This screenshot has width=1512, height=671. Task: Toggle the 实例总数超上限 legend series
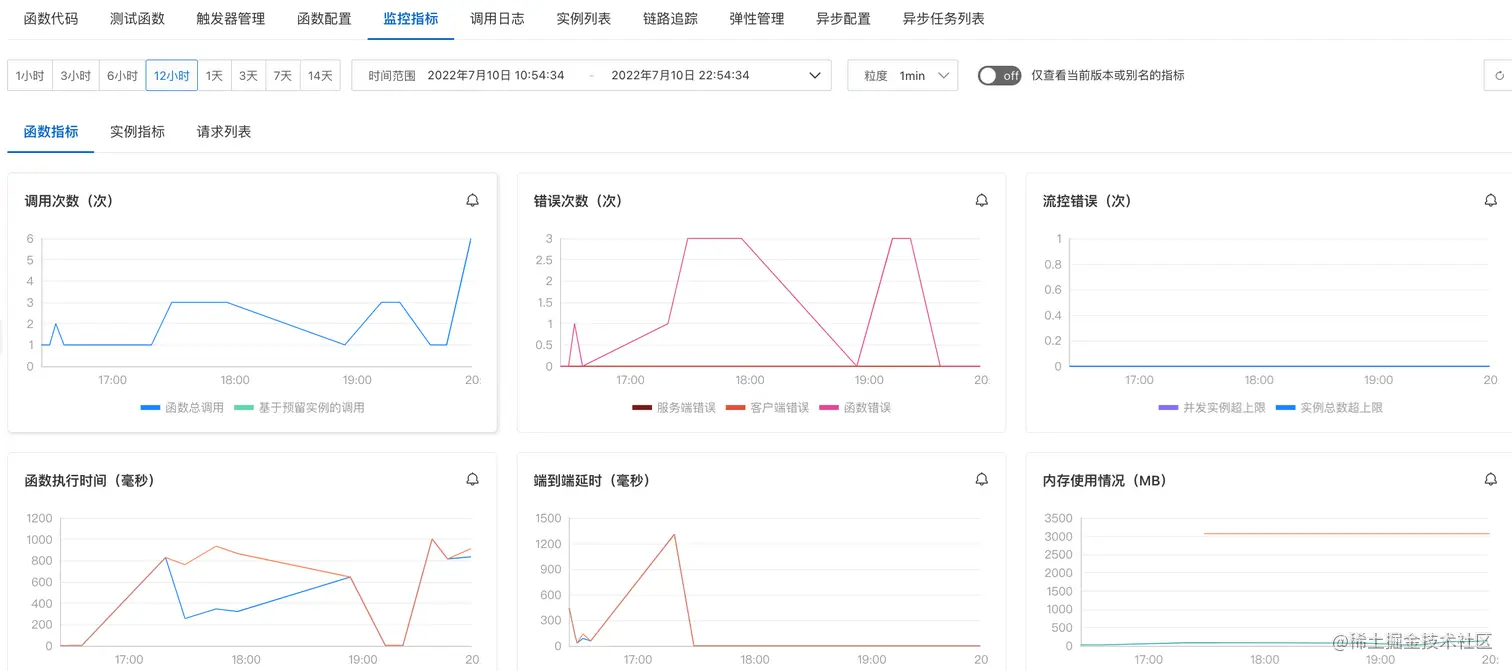(x=1329, y=408)
